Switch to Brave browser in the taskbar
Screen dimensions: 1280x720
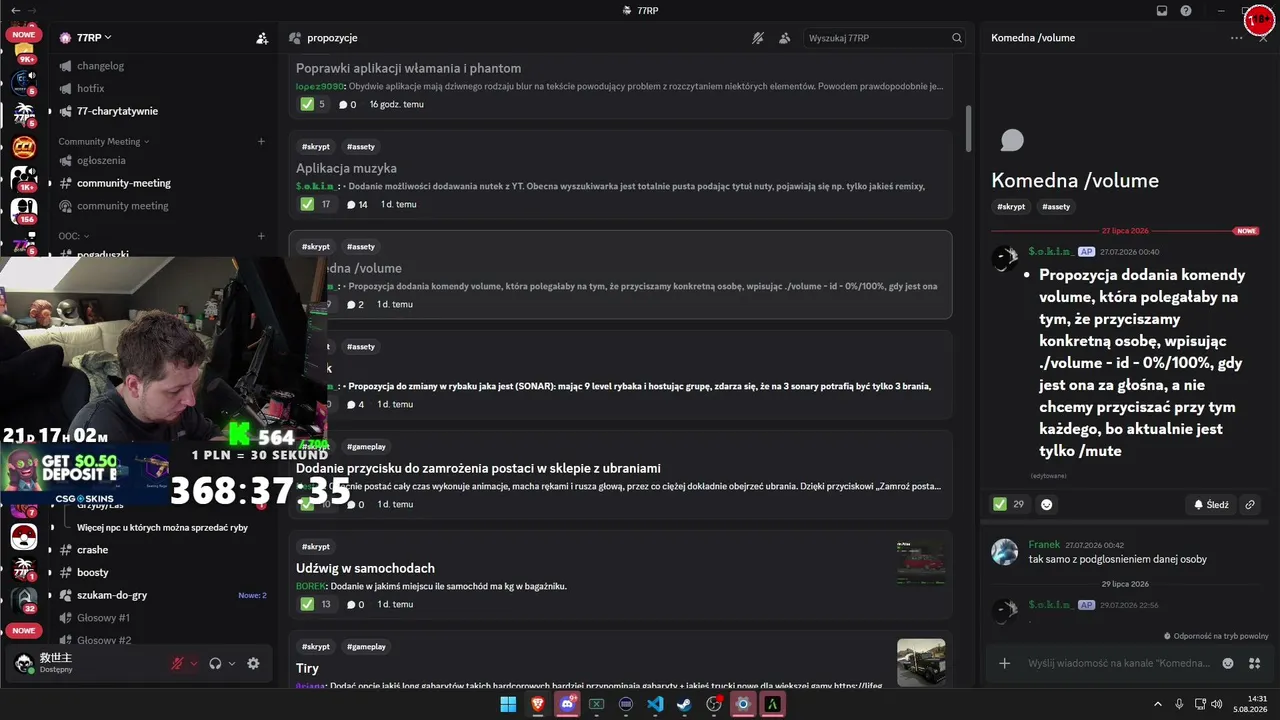tap(538, 704)
